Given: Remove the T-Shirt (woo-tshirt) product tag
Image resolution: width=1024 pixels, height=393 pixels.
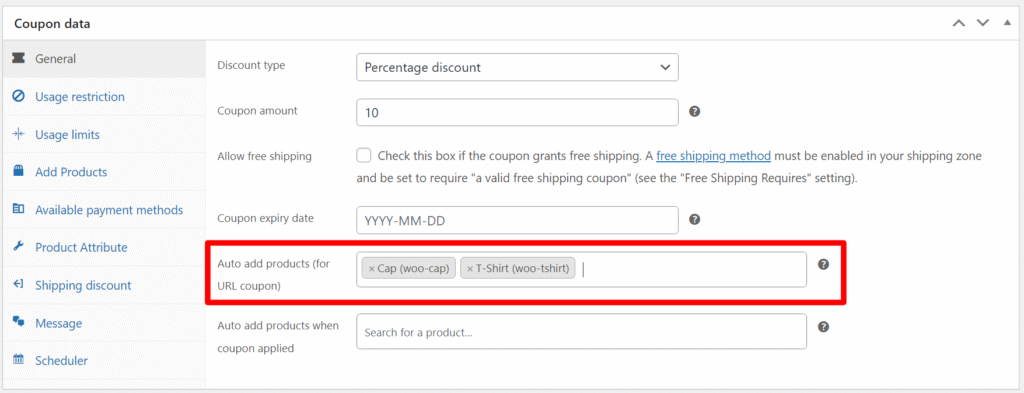Looking at the screenshot, I should coord(470,269).
